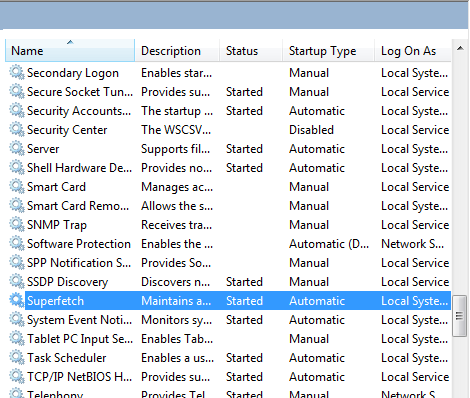Click 'Manual' startup type of Smart Card
Screen dimensions: 470x398
[x=309, y=187]
